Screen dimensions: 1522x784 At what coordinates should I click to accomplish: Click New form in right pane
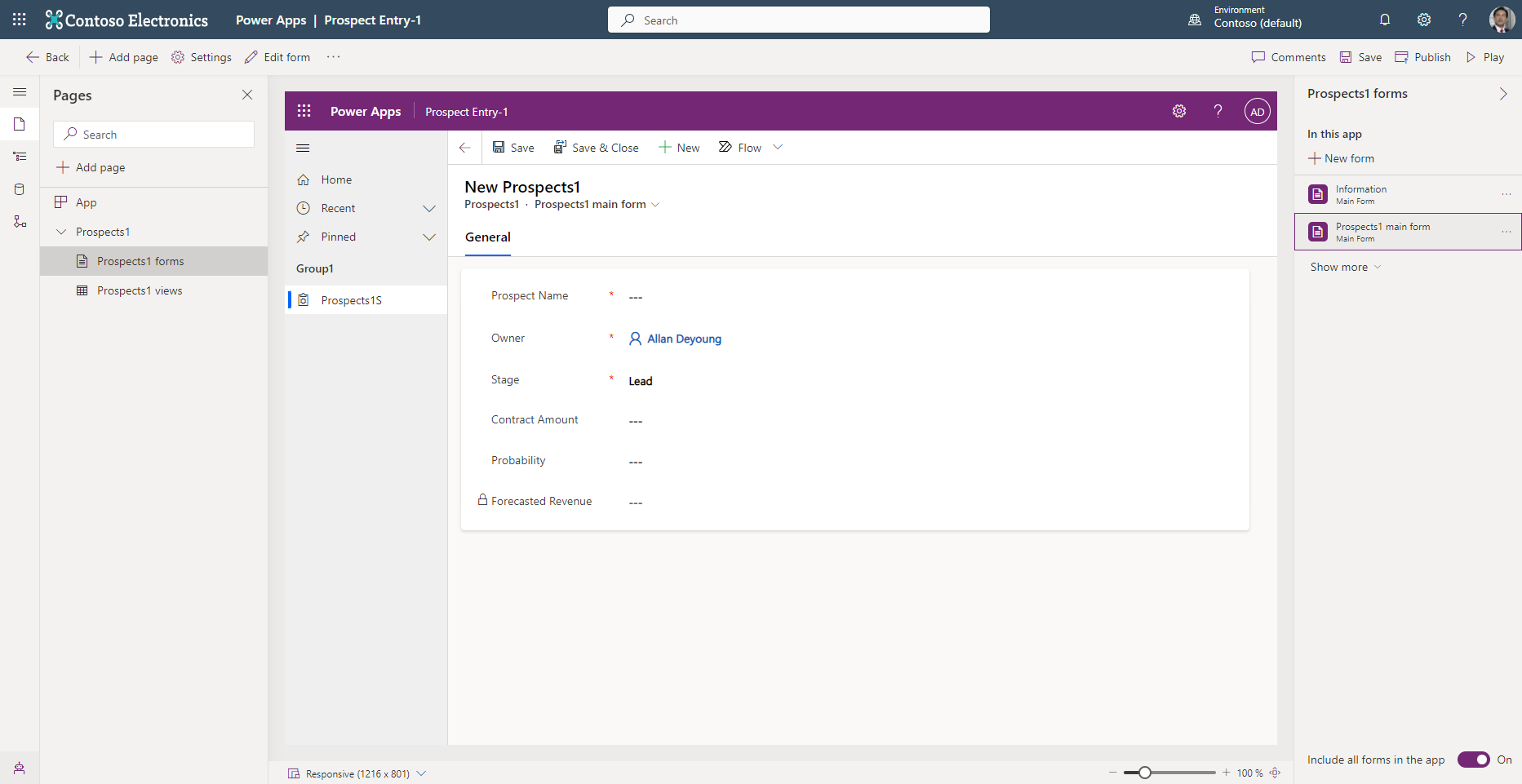click(x=1341, y=158)
